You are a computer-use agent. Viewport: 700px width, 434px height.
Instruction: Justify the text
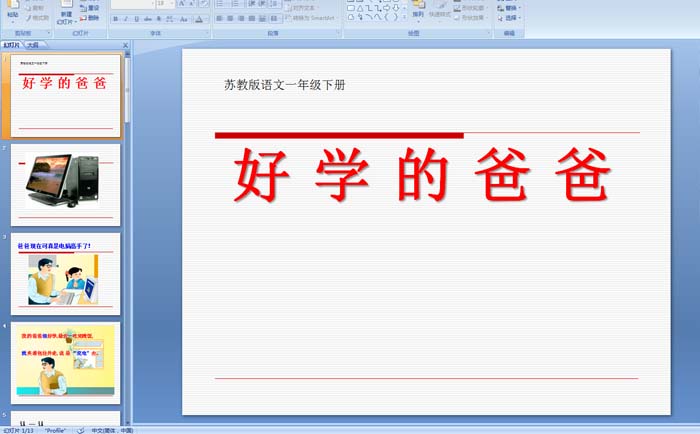(251, 18)
